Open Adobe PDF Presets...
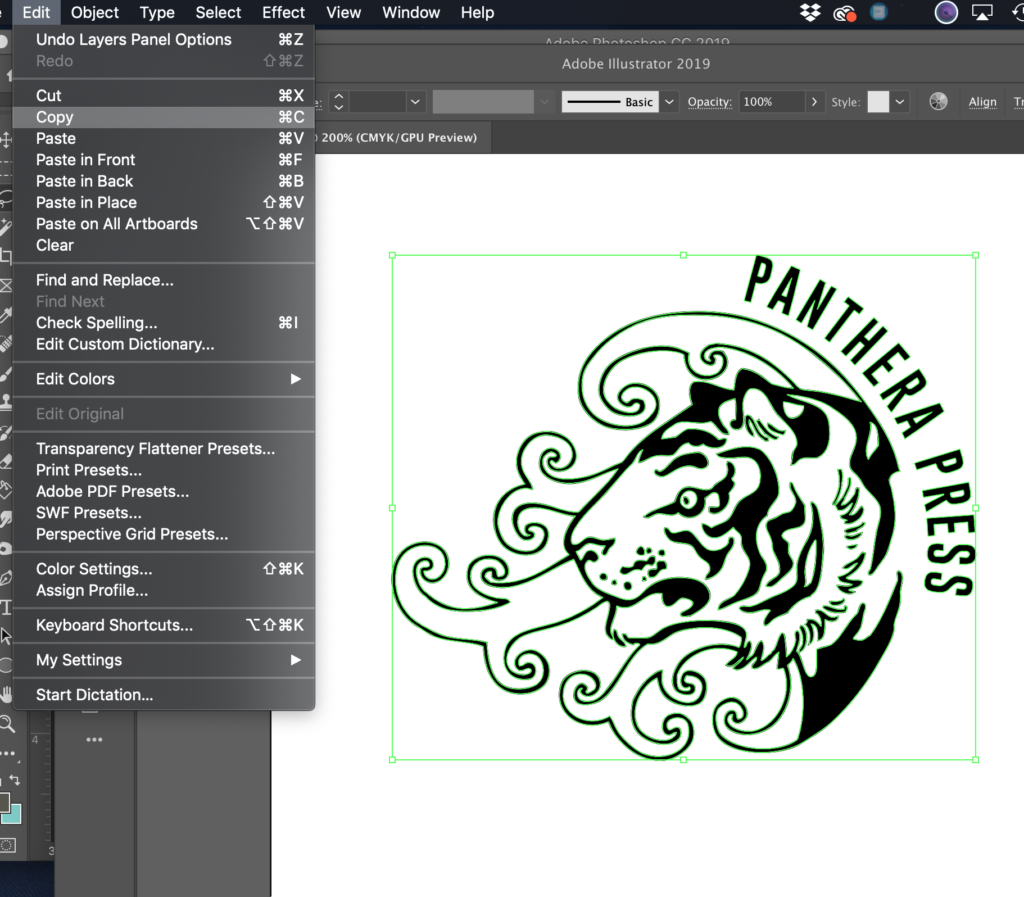Screen dimensions: 1024x897 click(163, 492)
